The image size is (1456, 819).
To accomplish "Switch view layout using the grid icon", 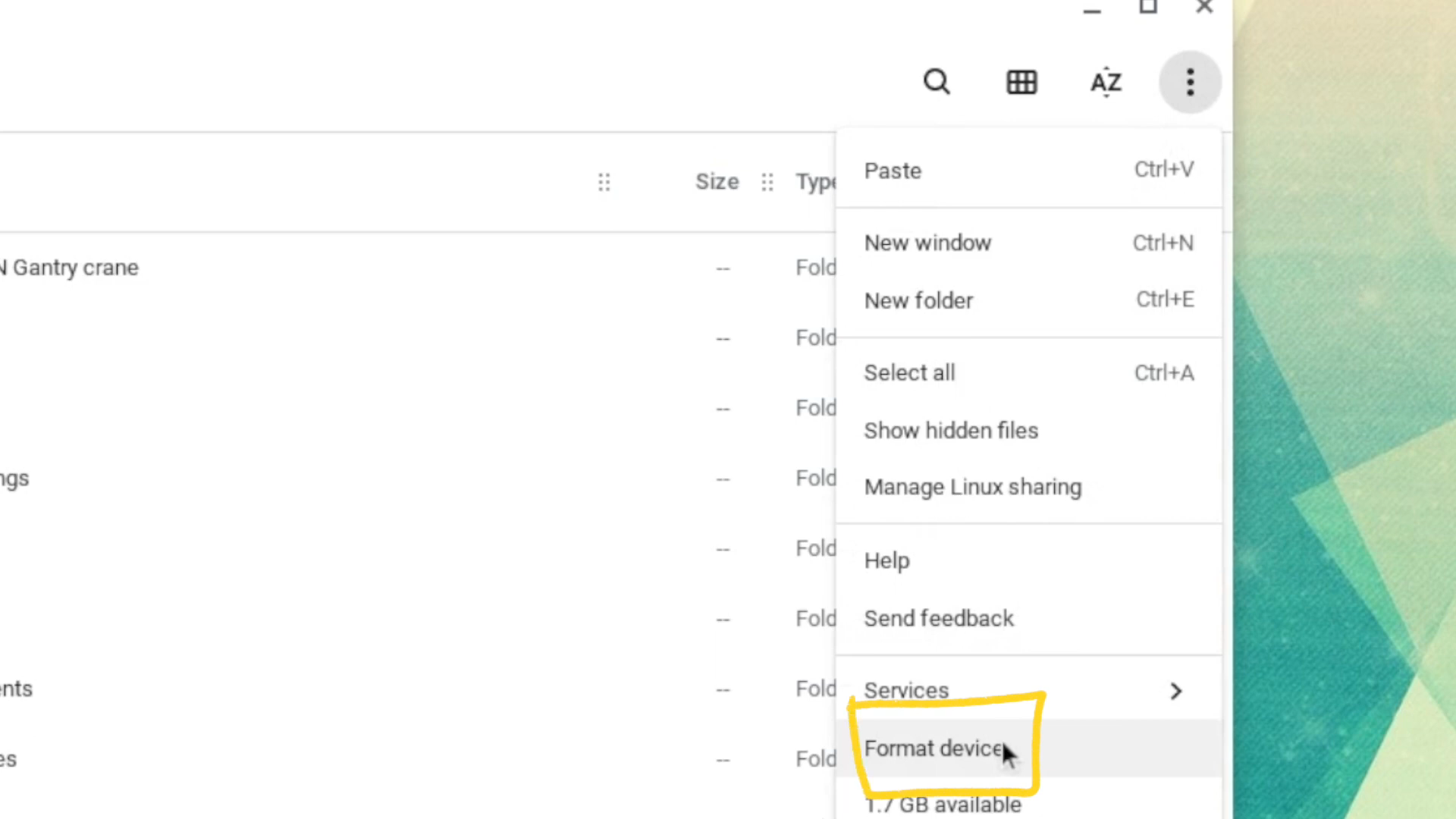I will click(1021, 82).
